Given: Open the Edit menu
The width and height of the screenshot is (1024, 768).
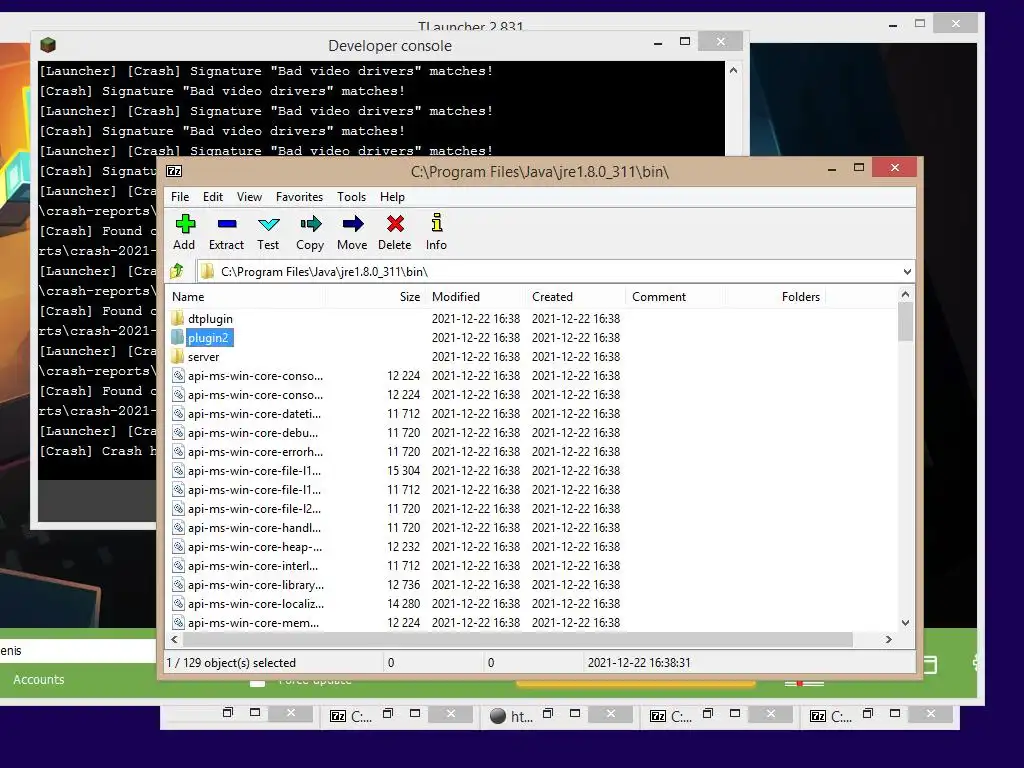Looking at the screenshot, I should pos(213,197).
